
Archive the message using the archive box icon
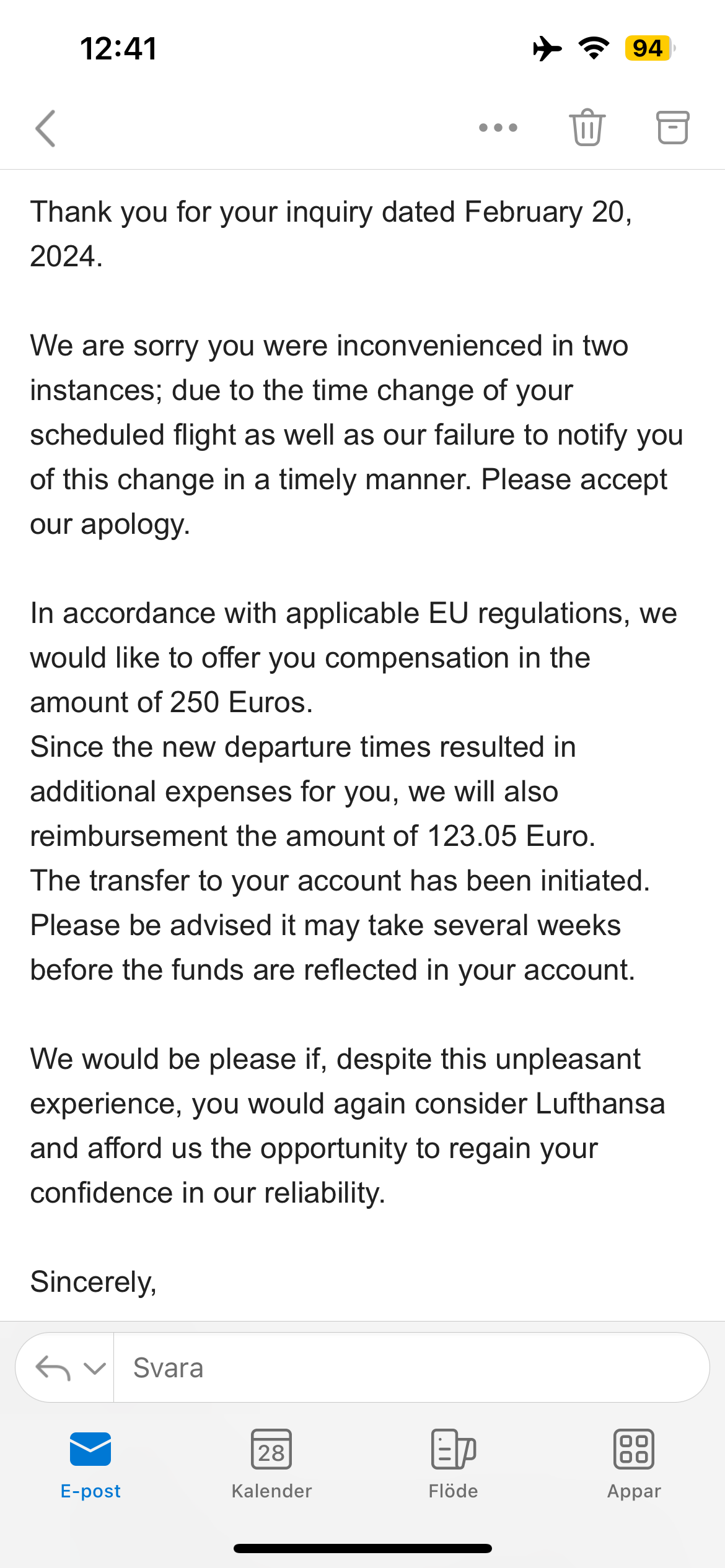coord(672,128)
